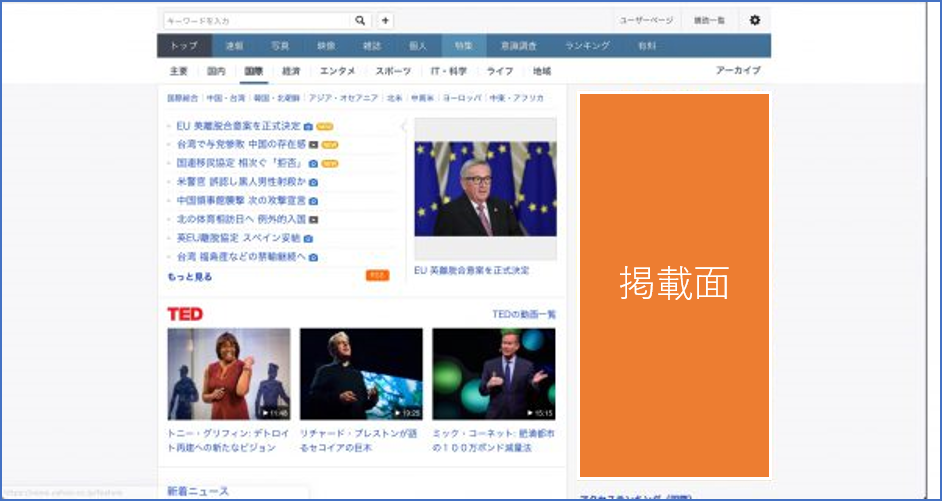The width and height of the screenshot is (942, 501).
Task: Click camera icon beside 米警官 headline
Action: point(313,182)
